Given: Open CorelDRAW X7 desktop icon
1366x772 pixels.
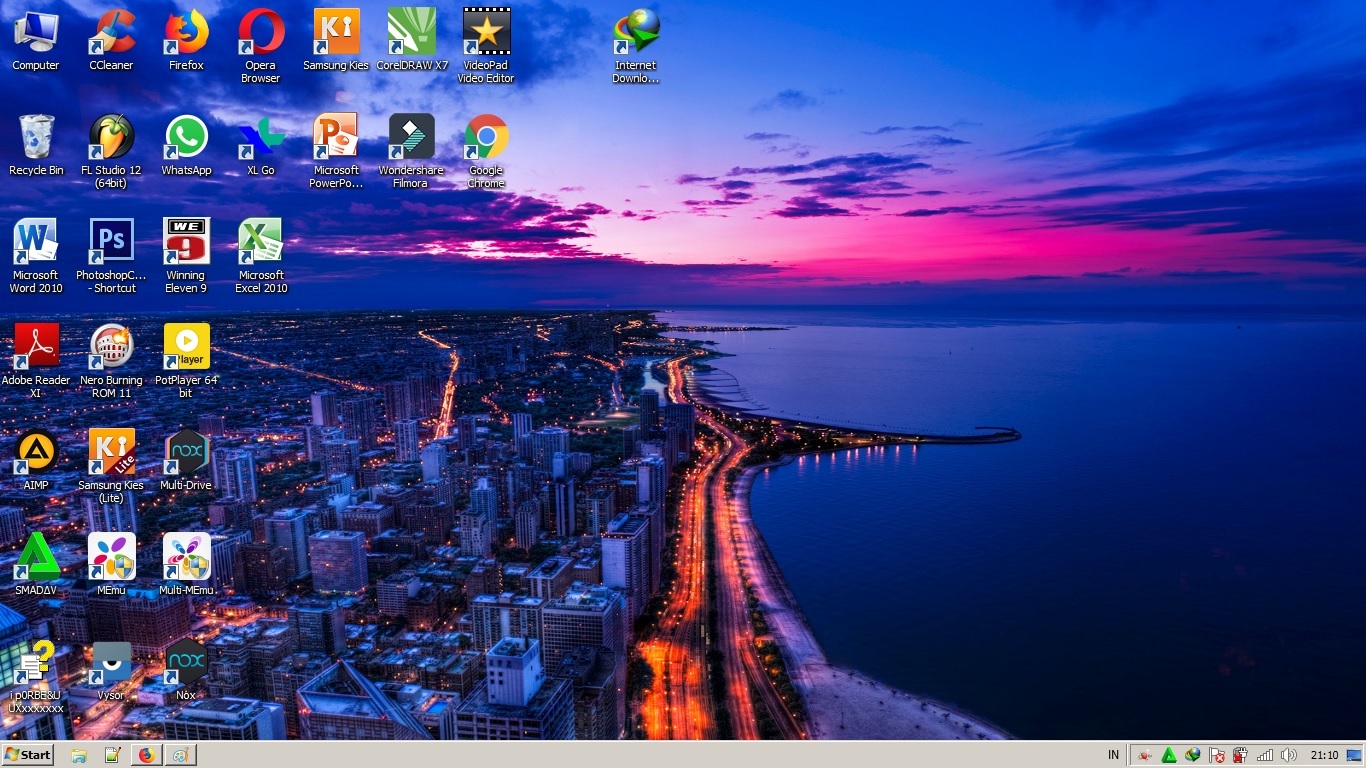Looking at the screenshot, I should tap(411, 33).
